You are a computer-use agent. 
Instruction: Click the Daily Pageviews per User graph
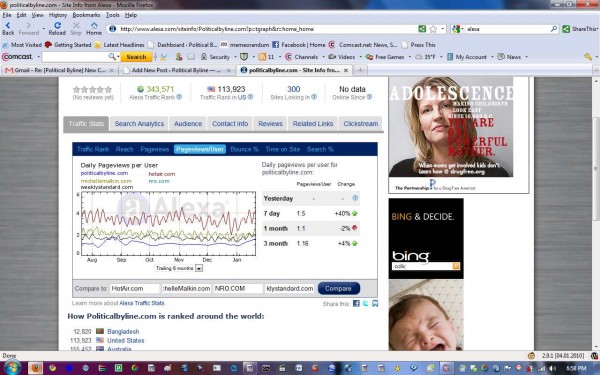[168, 223]
